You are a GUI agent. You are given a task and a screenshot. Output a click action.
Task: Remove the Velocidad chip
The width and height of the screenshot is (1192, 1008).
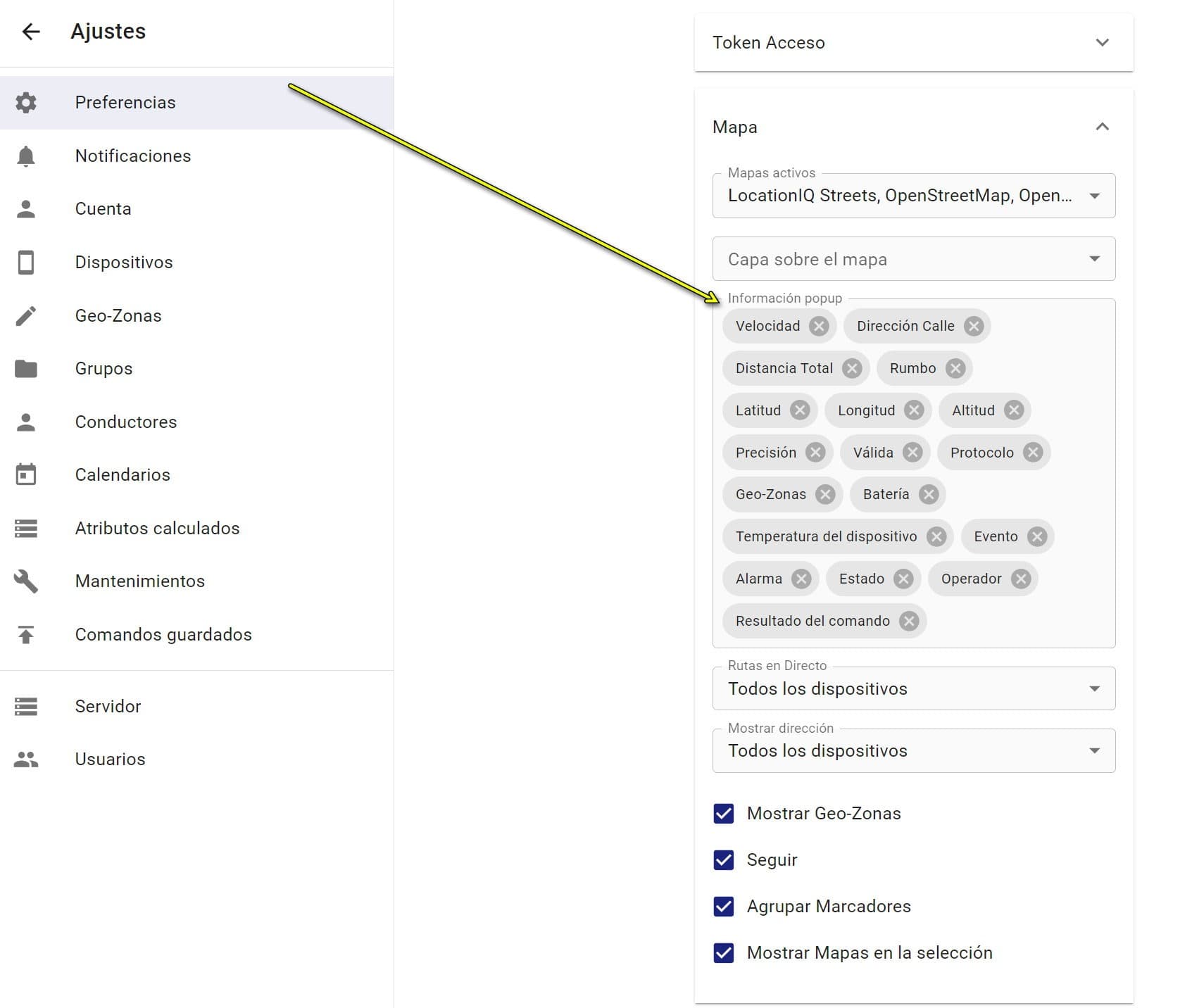tap(818, 326)
